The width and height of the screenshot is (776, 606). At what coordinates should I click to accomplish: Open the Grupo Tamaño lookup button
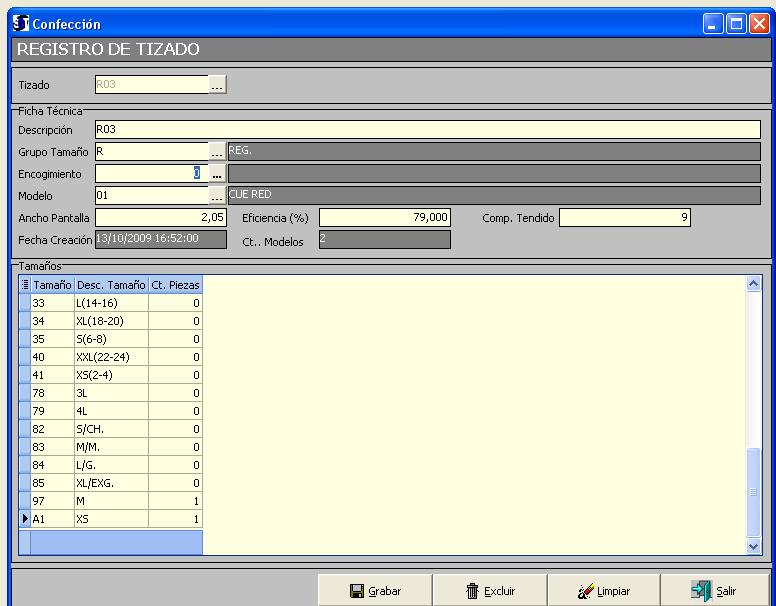(x=218, y=152)
